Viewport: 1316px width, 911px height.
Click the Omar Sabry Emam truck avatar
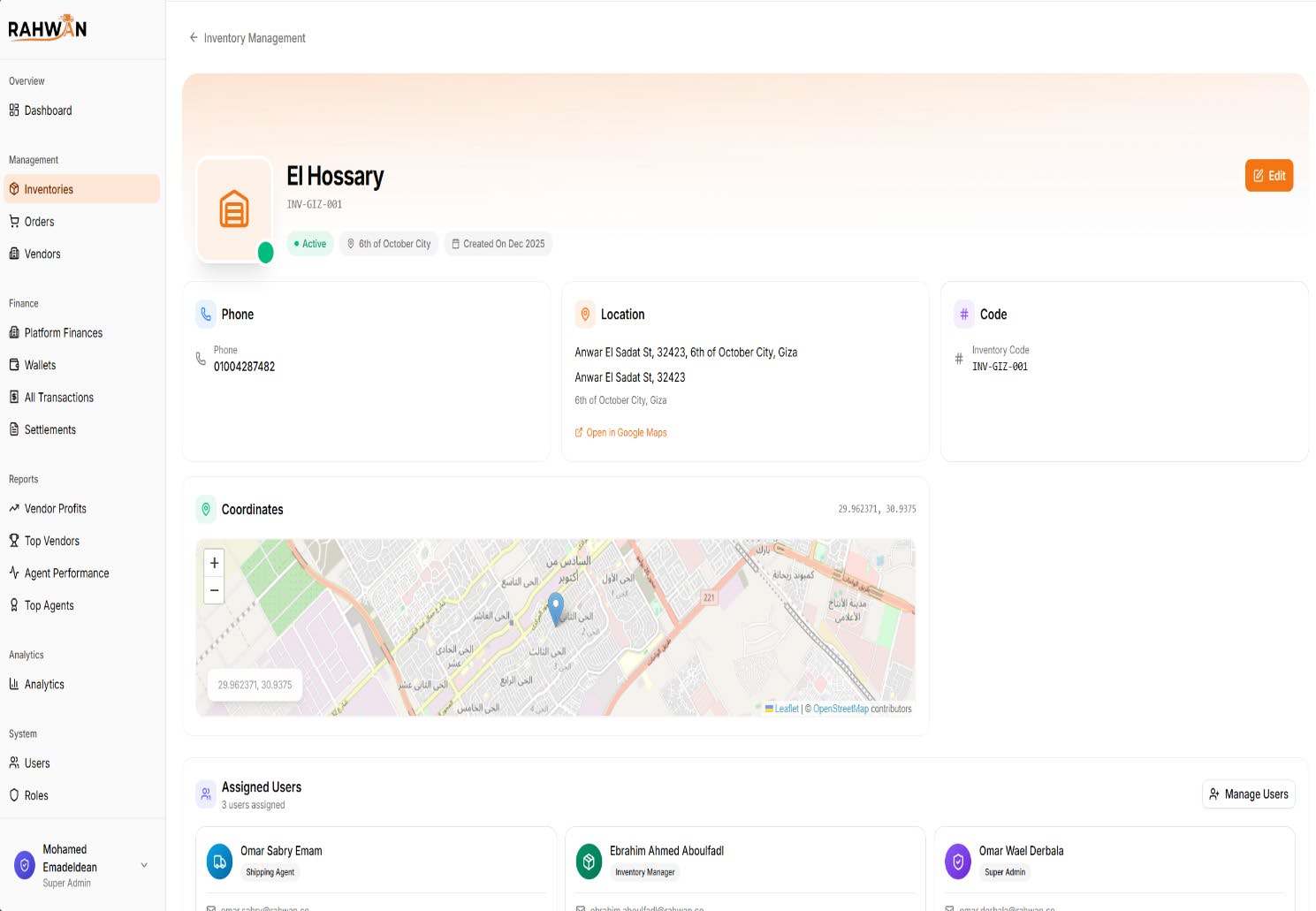[x=219, y=862]
